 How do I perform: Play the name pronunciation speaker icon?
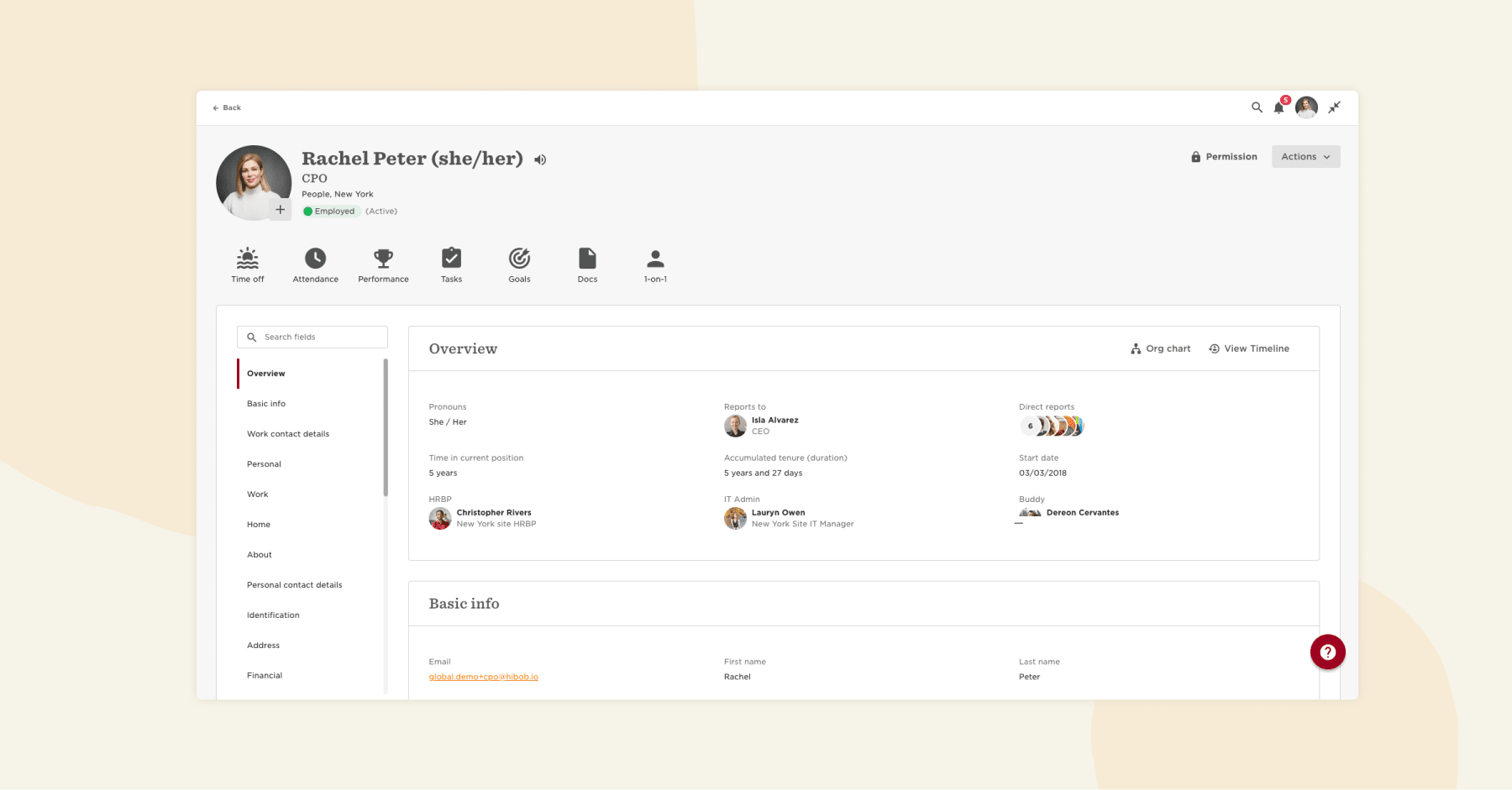click(540, 159)
